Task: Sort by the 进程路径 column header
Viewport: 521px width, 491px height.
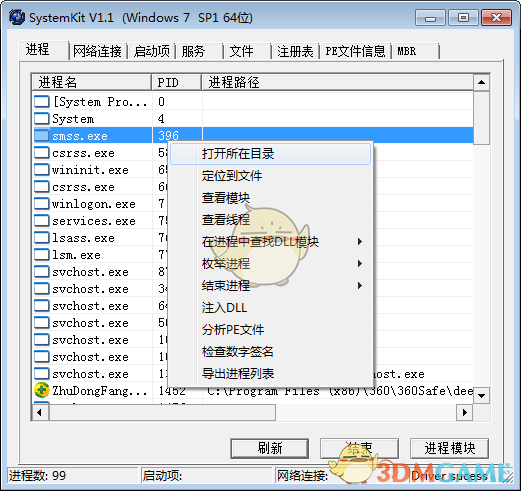Action: click(x=337, y=82)
